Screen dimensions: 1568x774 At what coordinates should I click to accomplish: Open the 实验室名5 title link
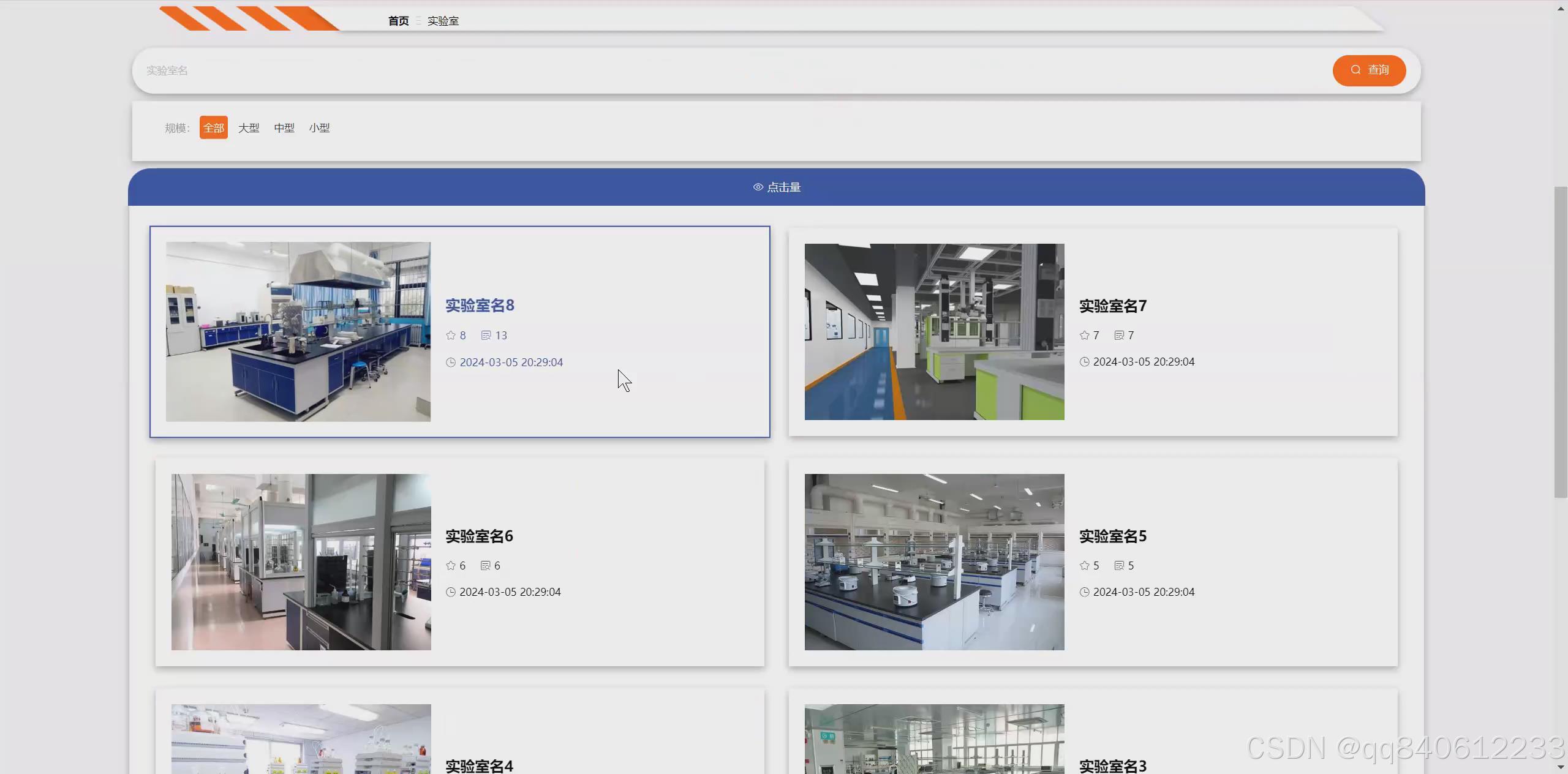[x=1113, y=536]
